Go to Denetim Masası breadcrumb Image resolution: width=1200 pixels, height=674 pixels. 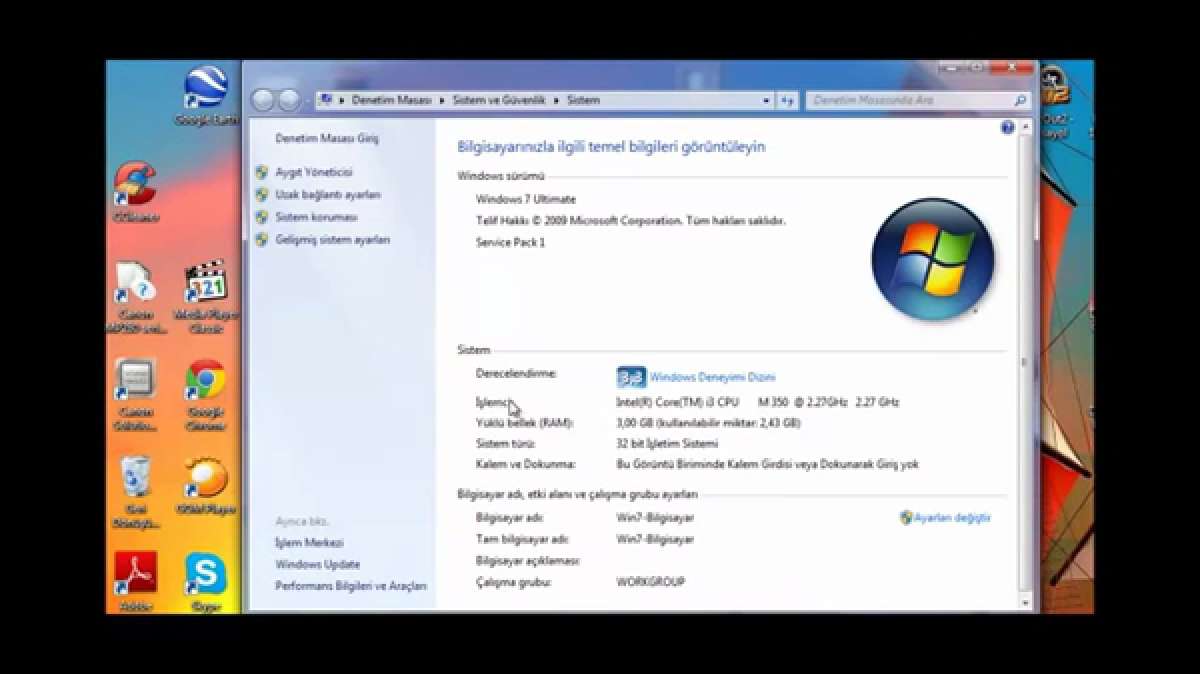pyautogui.click(x=391, y=101)
